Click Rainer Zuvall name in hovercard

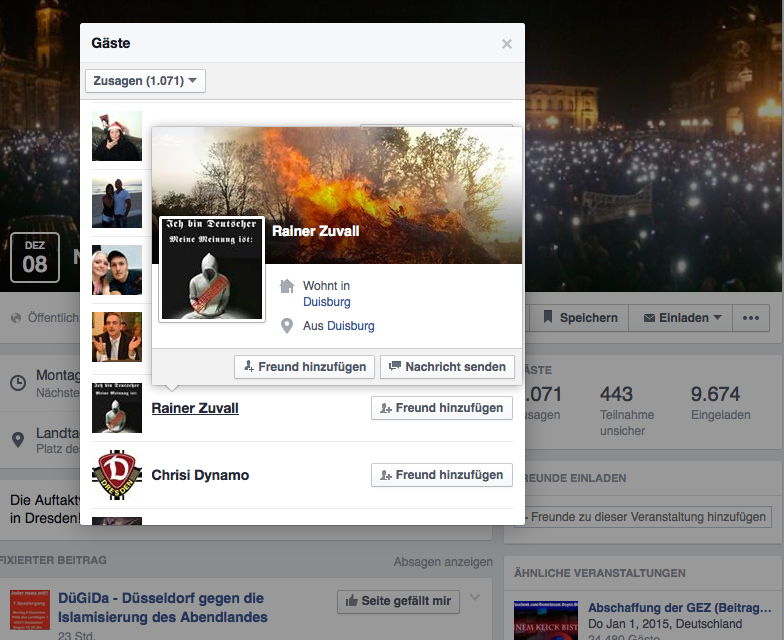point(315,231)
